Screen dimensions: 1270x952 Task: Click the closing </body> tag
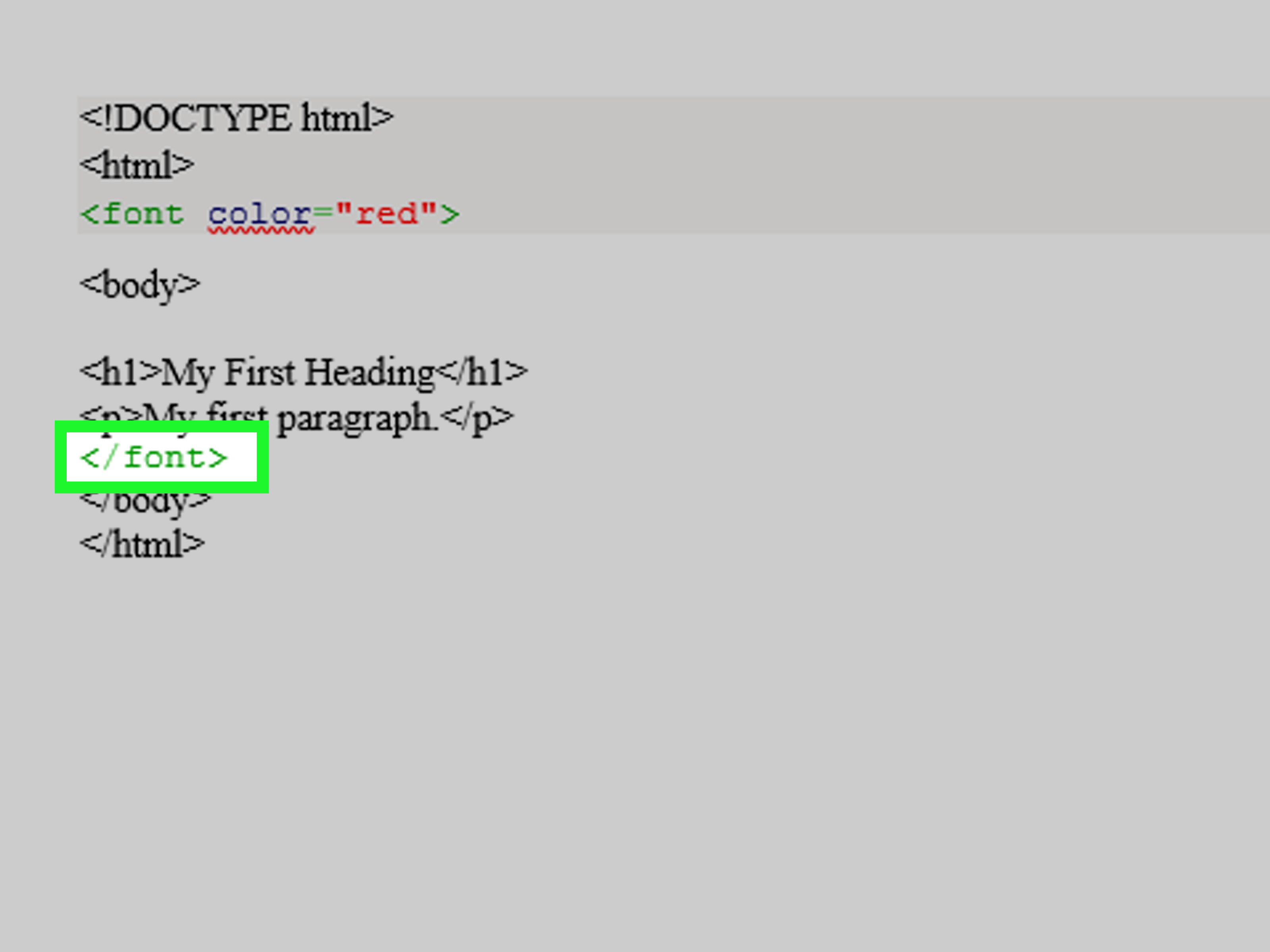[146, 503]
